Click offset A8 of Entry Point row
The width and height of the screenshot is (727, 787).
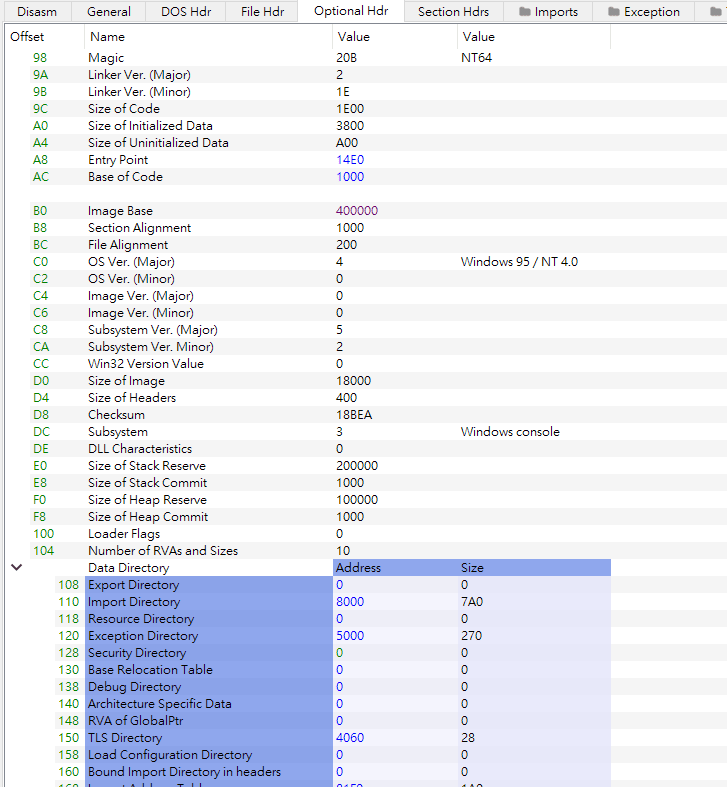[x=40, y=160]
